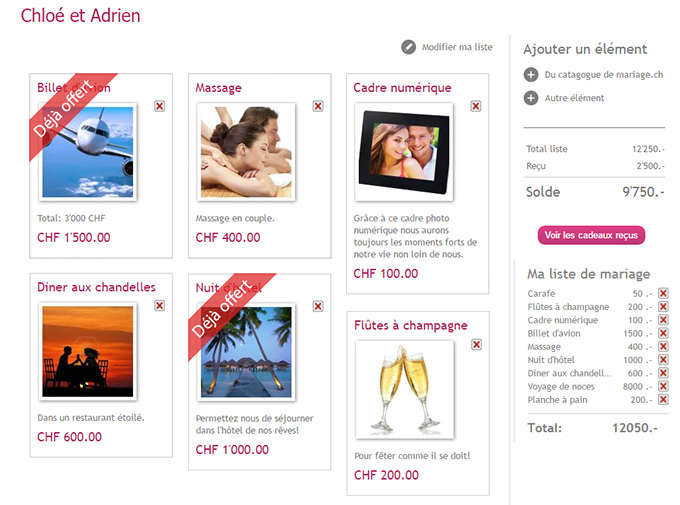Remove Carafe from Ma liste de mariage

click(x=663, y=293)
